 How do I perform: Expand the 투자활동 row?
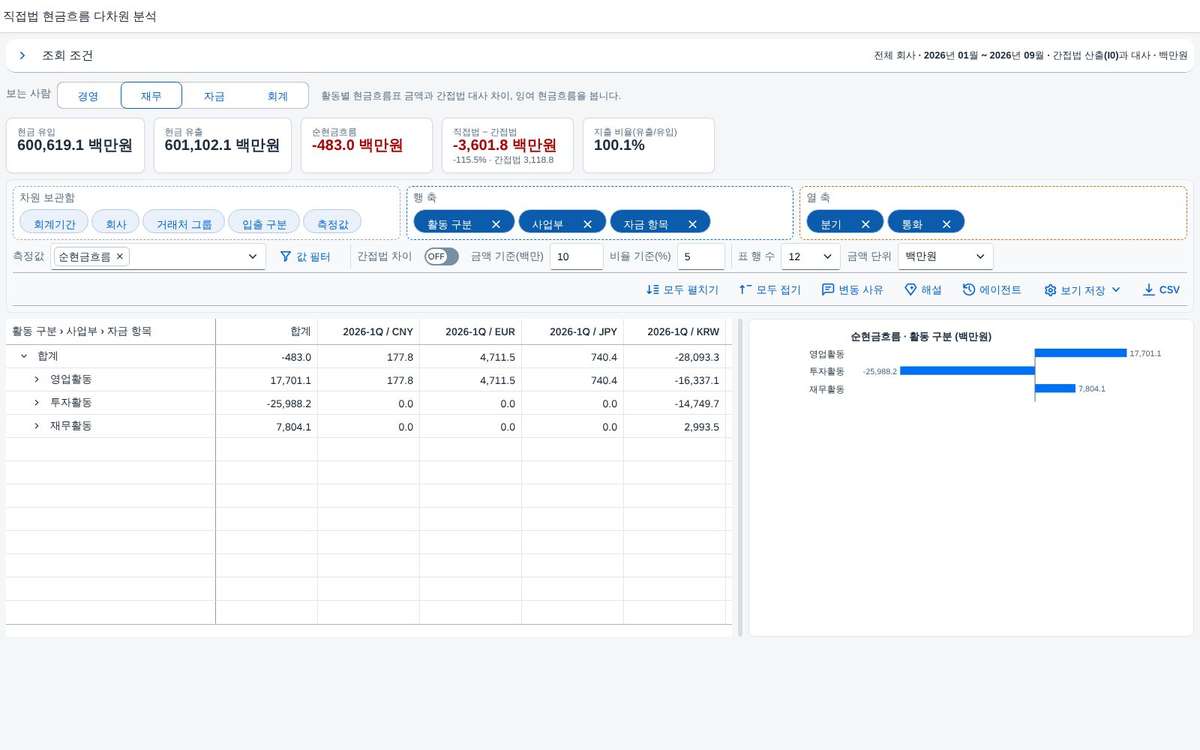[x=37, y=402]
